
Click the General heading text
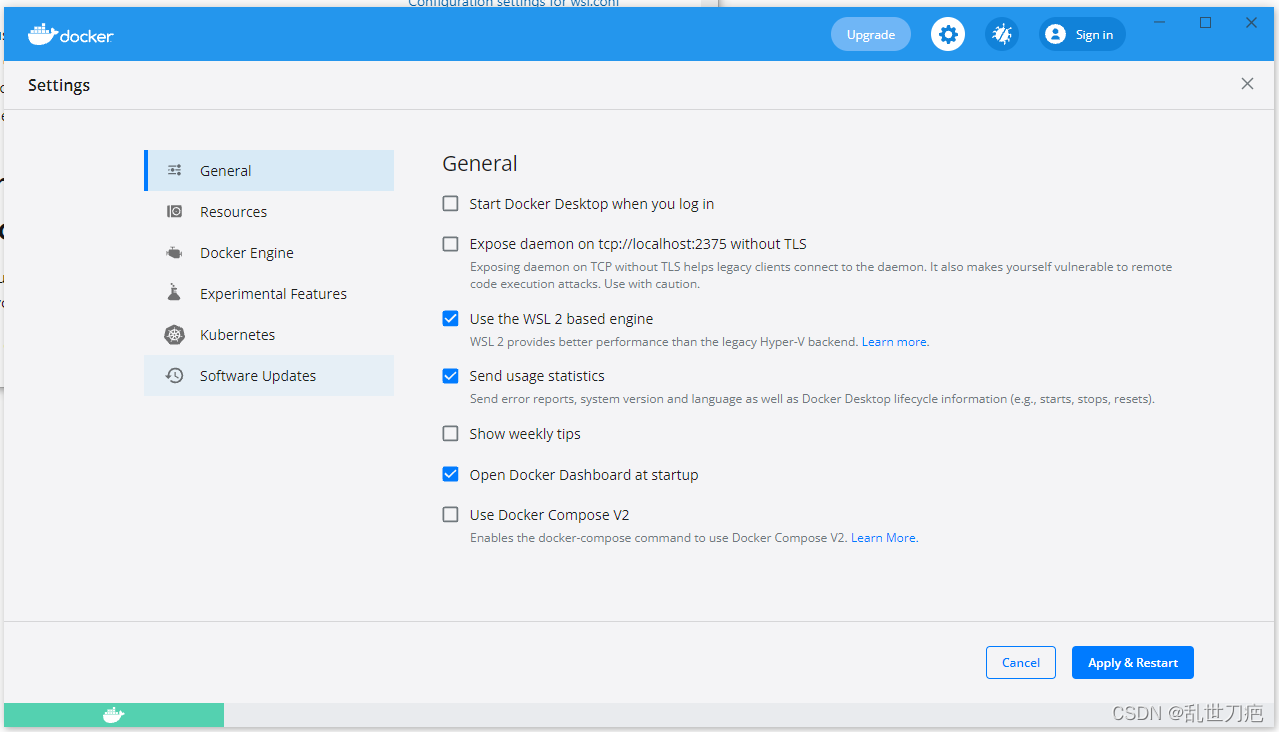[480, 163]
